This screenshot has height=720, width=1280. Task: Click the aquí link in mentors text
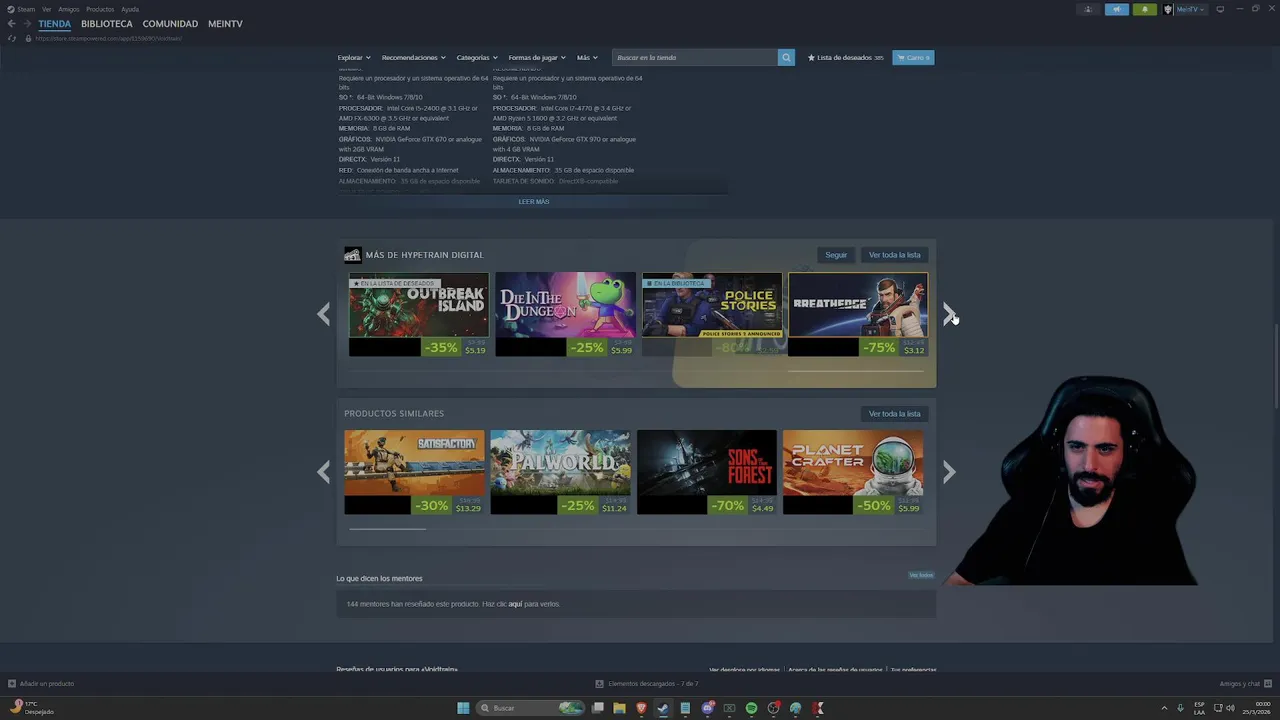pyautogui.click(x=515, y=604)
